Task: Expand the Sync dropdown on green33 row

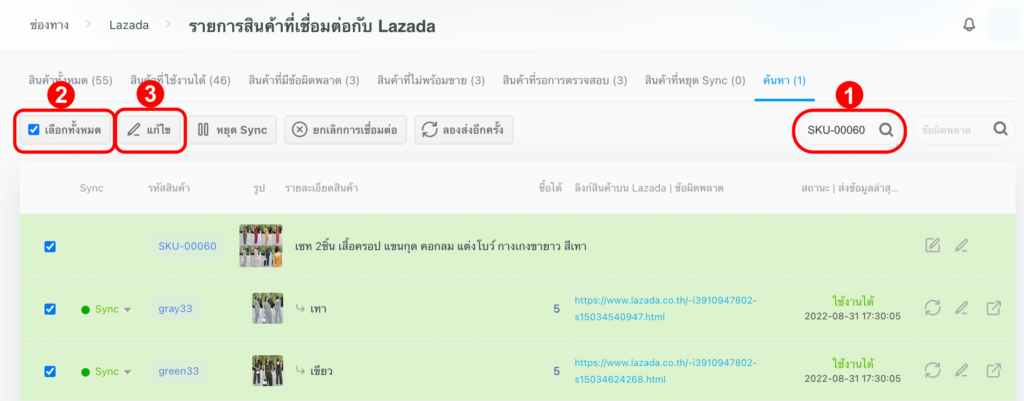Action: (x=127, y=372)
